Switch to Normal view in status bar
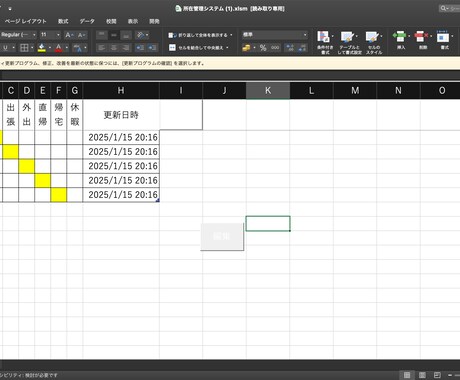The height and width of the screenshot is (380, 460). coord(407,375)
